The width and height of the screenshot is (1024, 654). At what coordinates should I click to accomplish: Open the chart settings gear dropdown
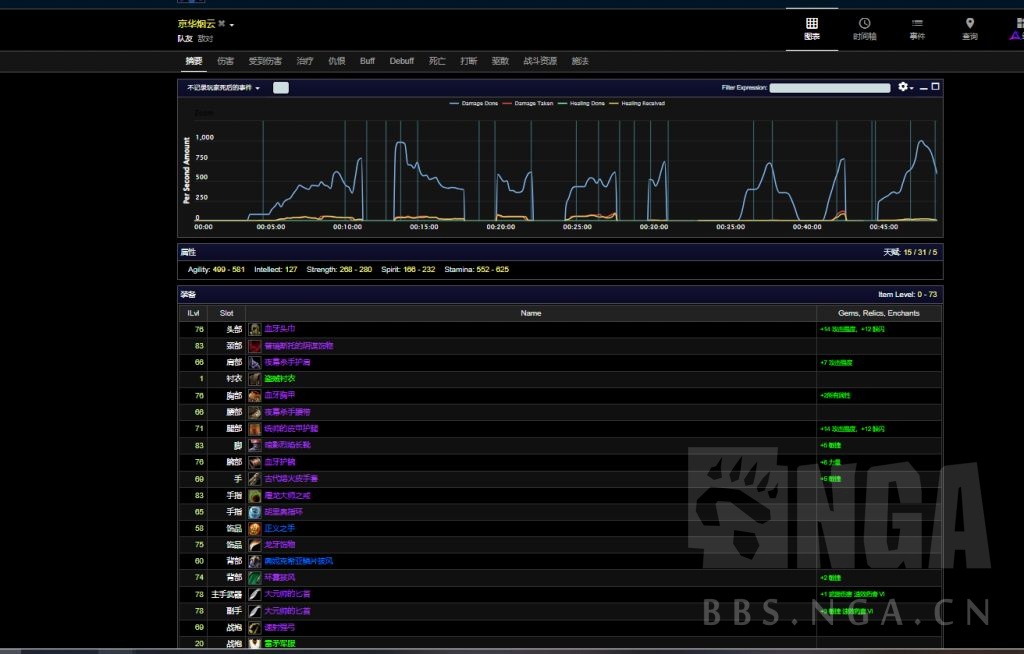pyautogui.click(x=905, y=87)
